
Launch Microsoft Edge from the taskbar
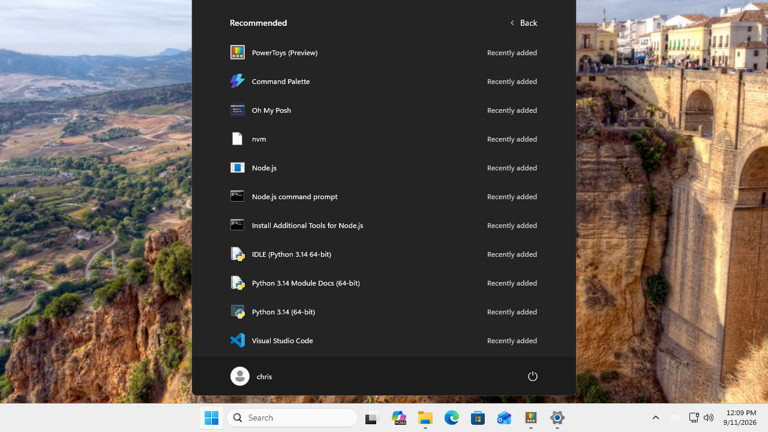tap(452, 418)
